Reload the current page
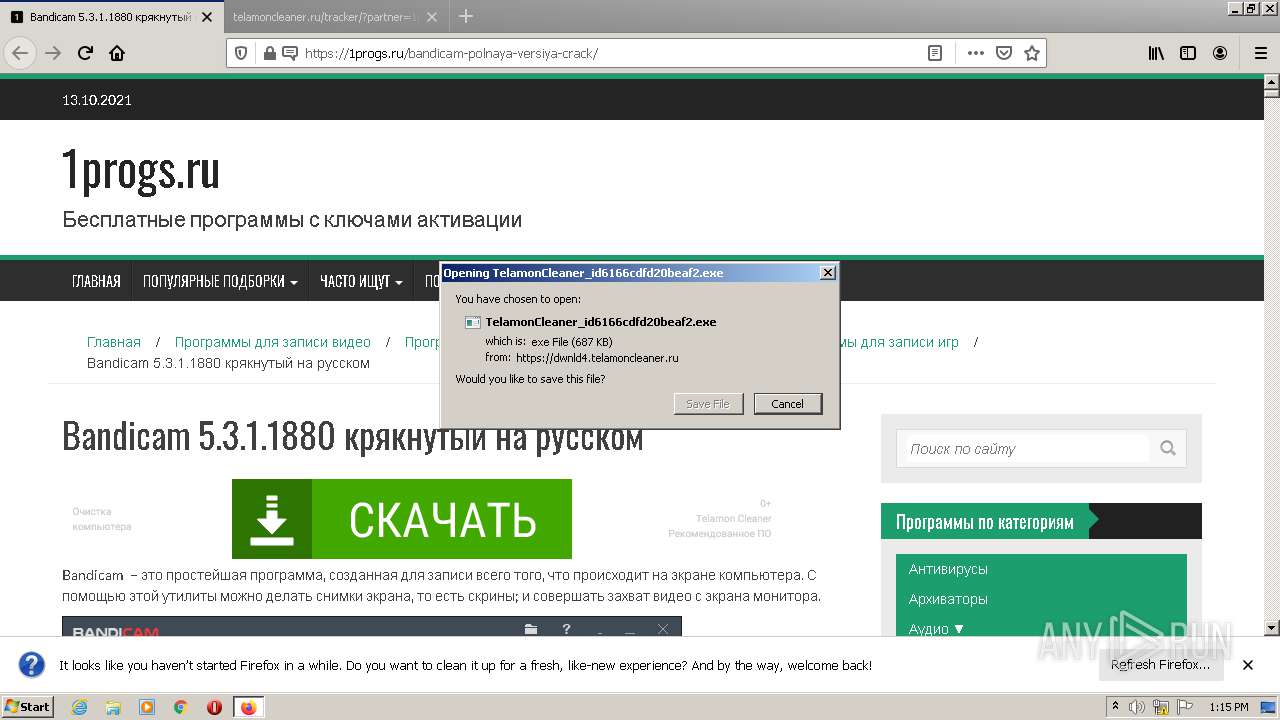Viewport: 1280px width, 720px height. (85, 53)
